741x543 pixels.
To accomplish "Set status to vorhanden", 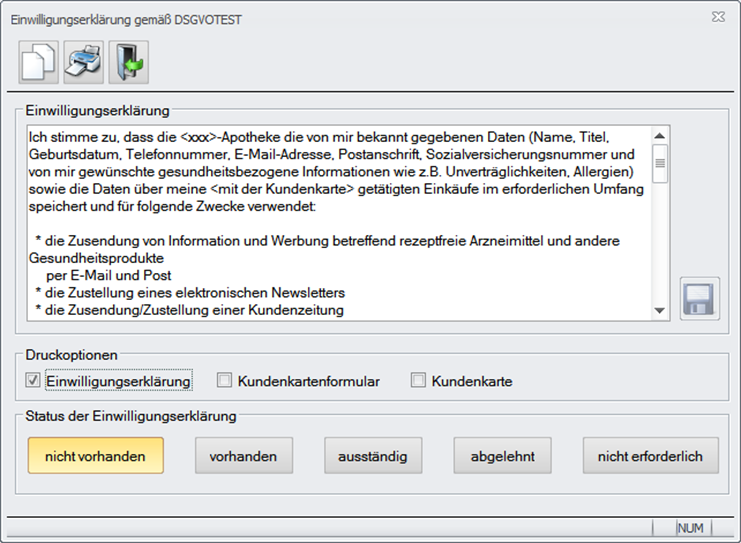I will point(243,456).
